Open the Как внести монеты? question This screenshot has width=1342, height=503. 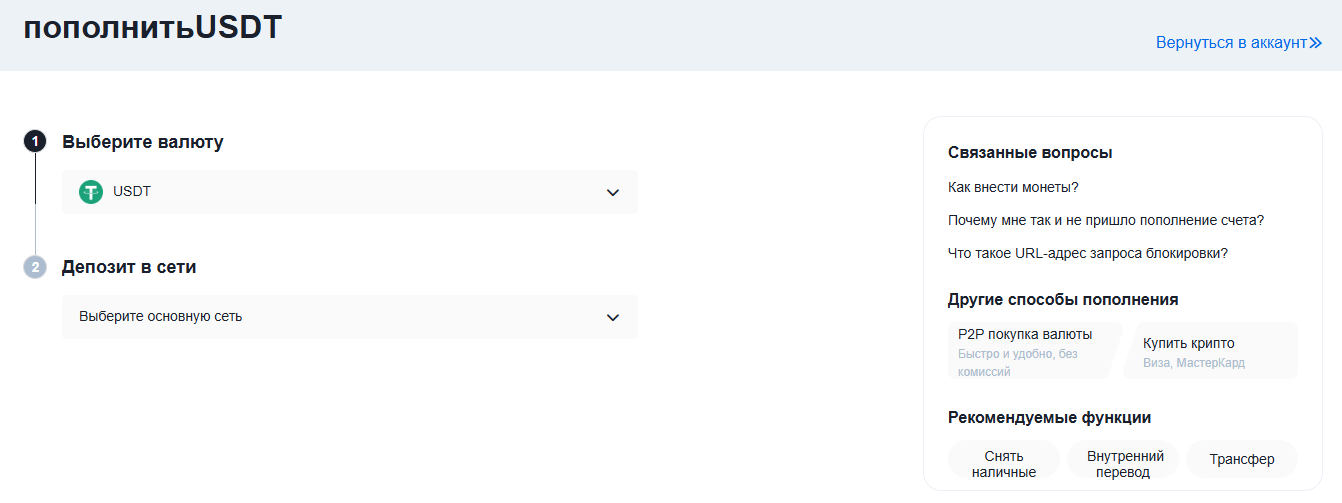tap(1012, 187)
